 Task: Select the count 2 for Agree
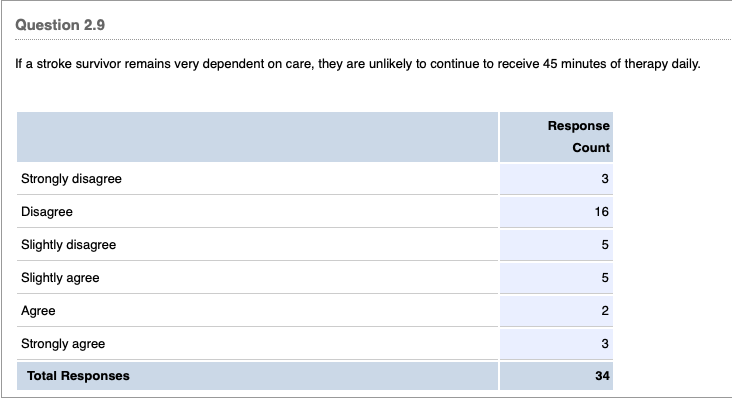point(605,311)
